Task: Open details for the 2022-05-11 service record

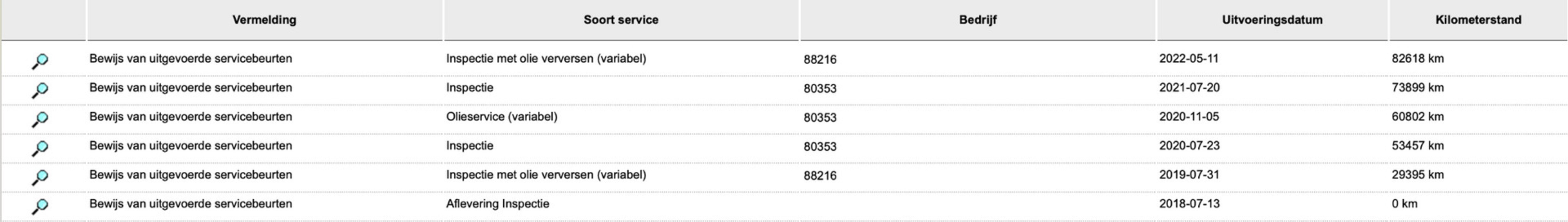Action: [x=40, y=61]
